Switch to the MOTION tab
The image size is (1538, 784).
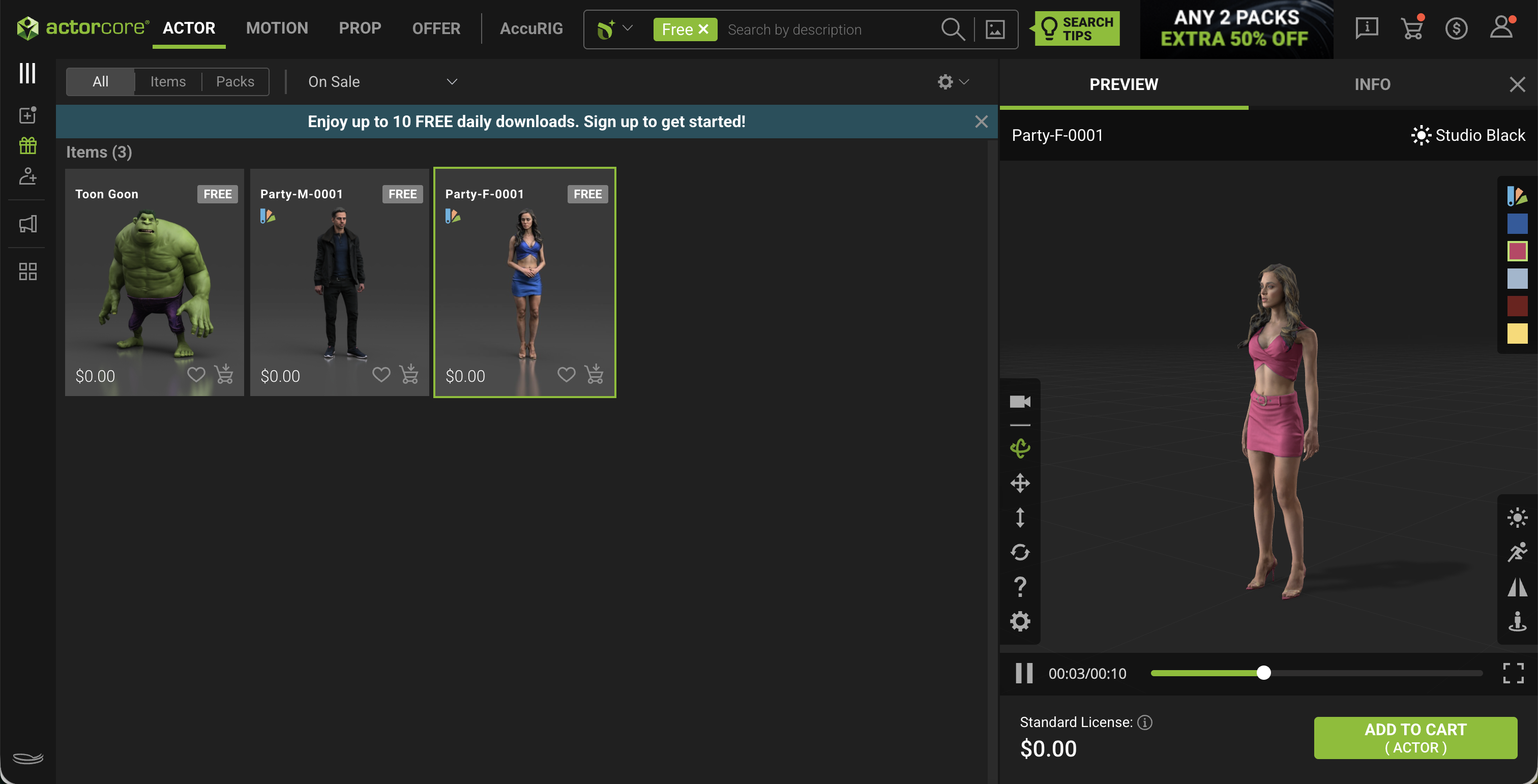tap(277, 28)
